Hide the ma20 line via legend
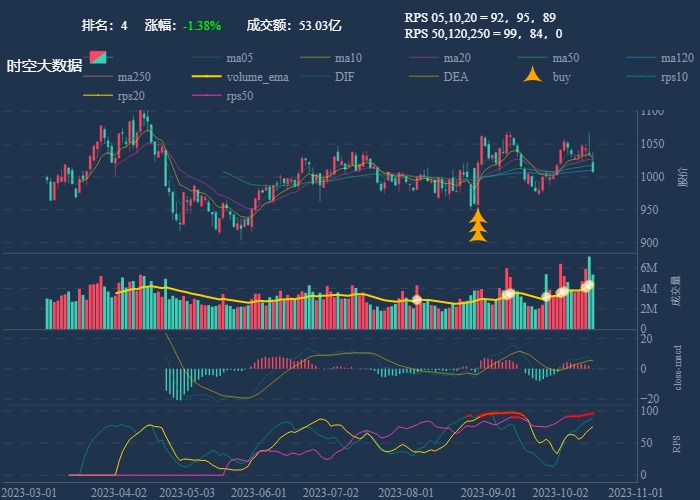Image resolution: width=700 pixels, height=500 pixels. click(x=440, y=58)
